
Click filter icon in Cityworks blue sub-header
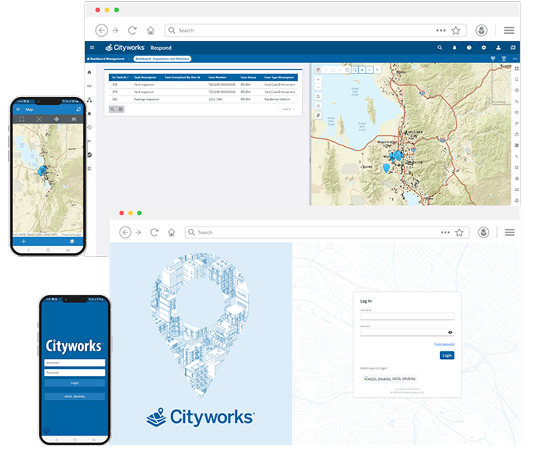[493, 59]
